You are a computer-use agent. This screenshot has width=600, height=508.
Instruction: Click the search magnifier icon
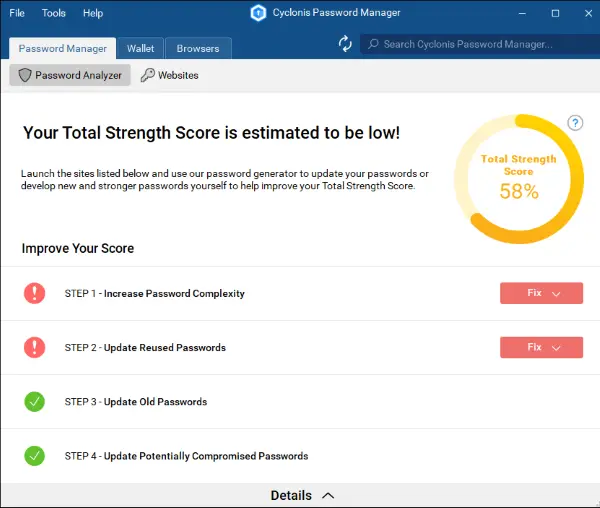coord(373,44)
